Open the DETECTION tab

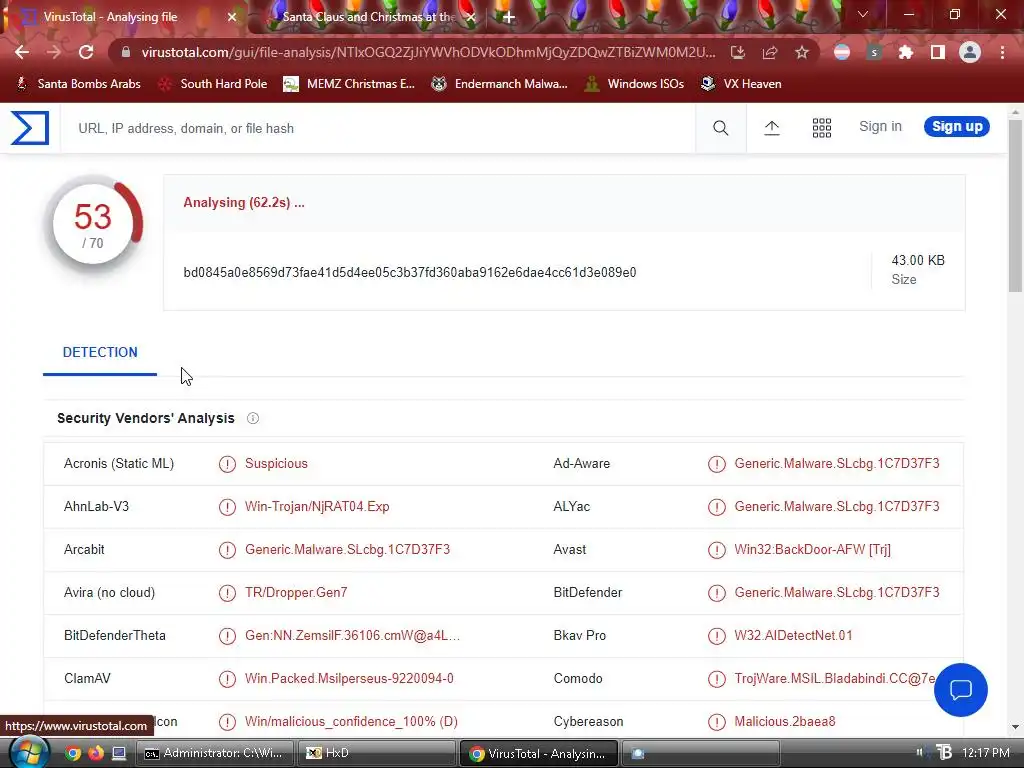(100, 352)
